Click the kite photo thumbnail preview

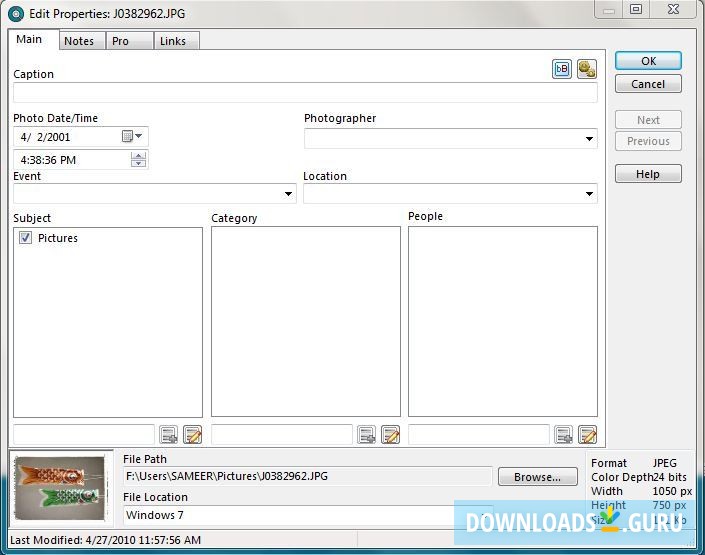pyautogui.click(x=61, y=488)
